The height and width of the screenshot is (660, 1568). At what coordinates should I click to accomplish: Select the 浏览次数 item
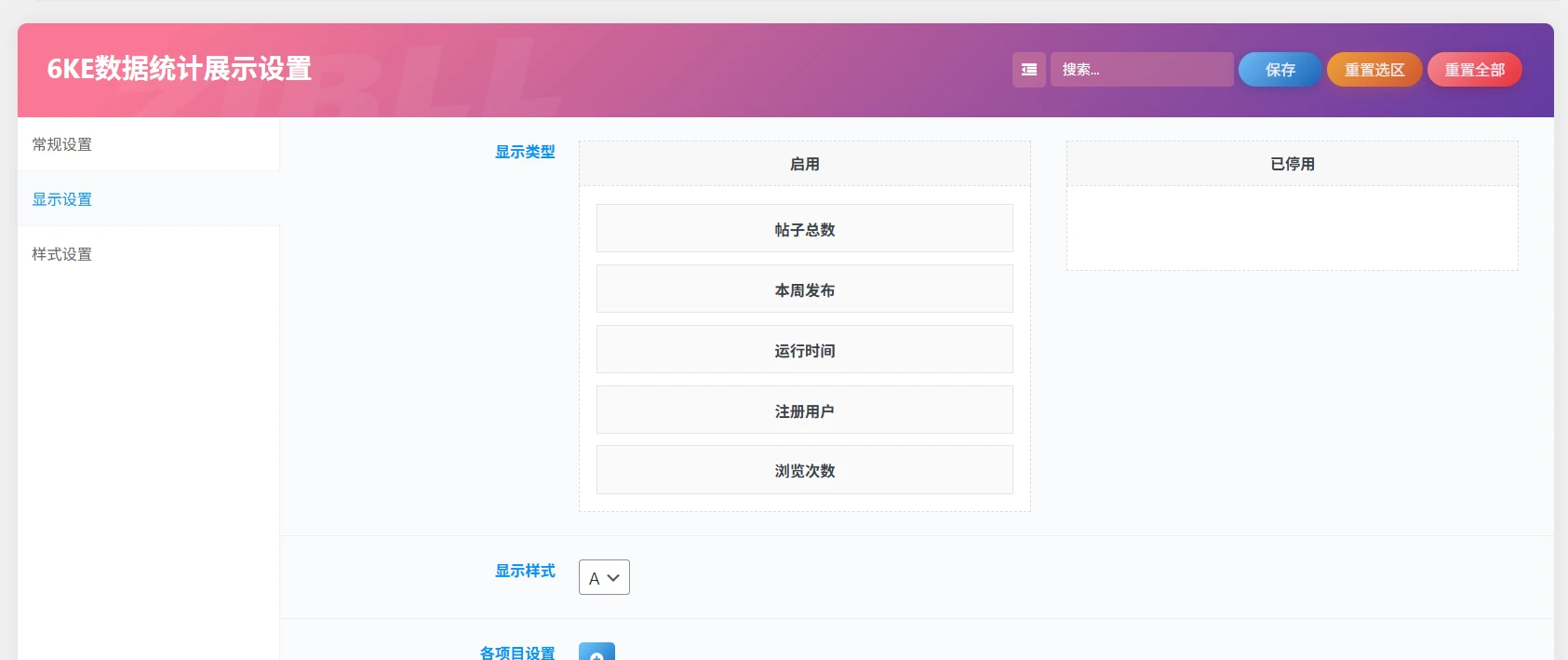coord(804,470)
